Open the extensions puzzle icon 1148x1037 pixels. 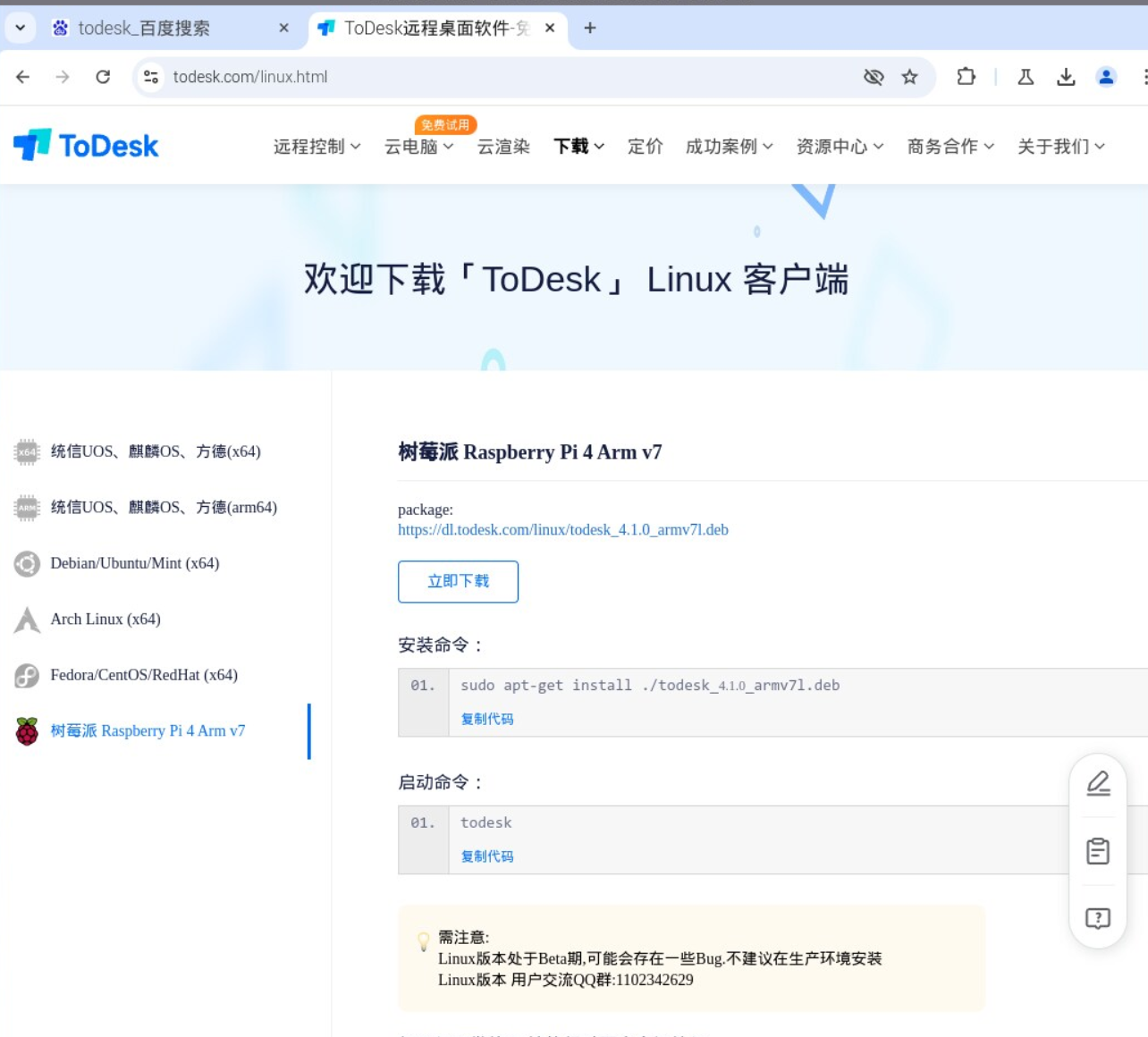tap(966, 77)
